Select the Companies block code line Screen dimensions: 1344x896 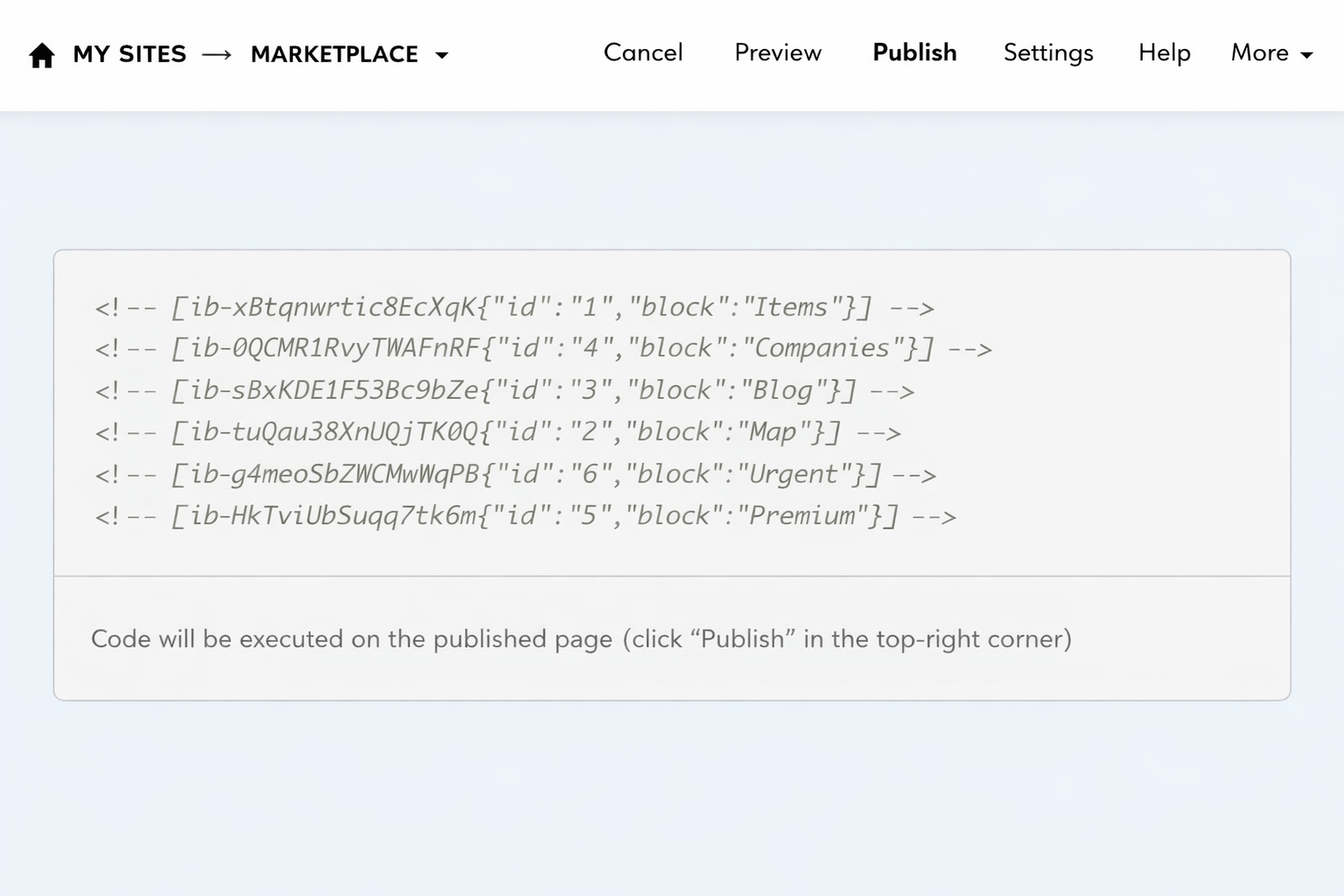542,348
